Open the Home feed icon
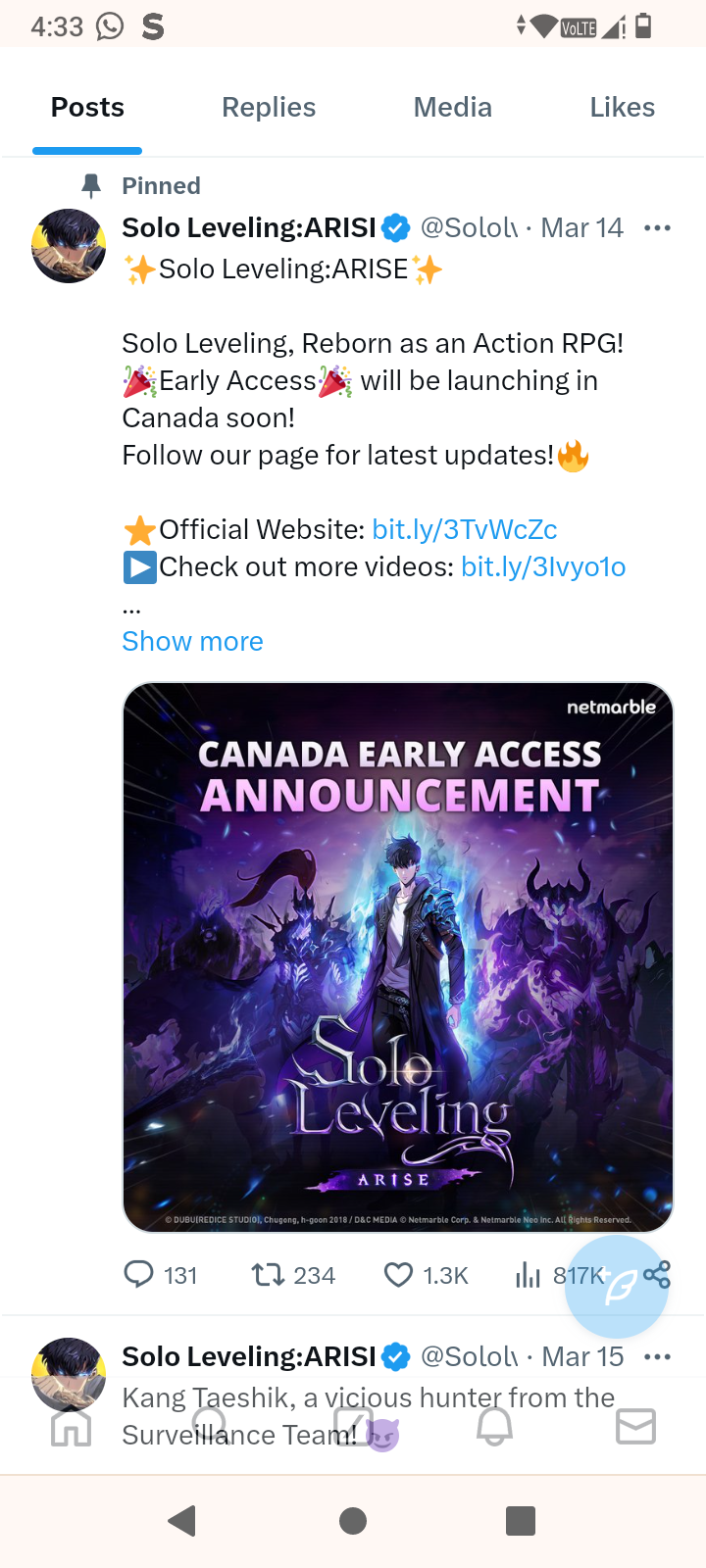Screen dimensions: 706x1568 click(x=71, y=1427)
